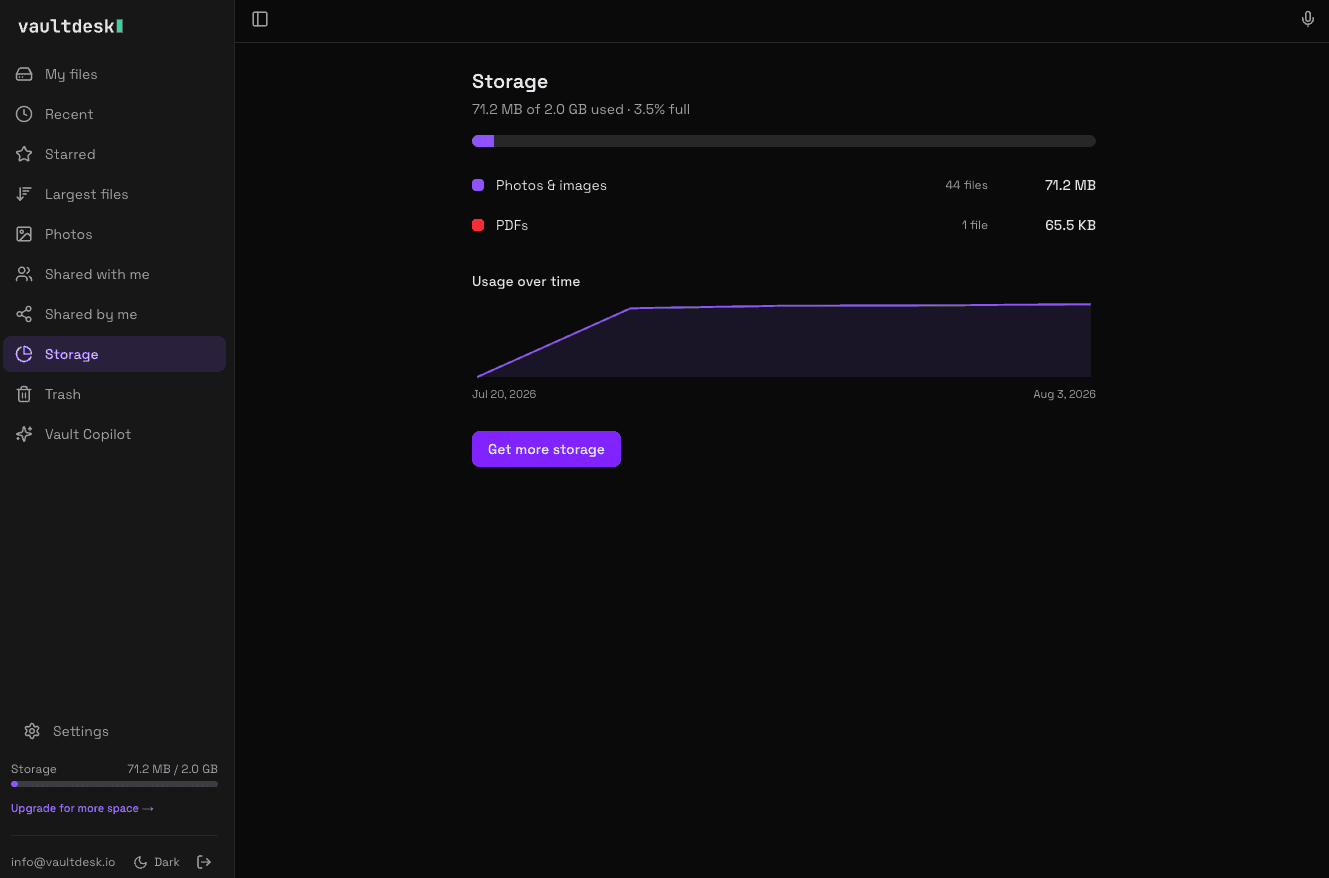Click the purple Photos & images swatch
Image resolution: width=1329 pixels, height=878 pixels.
pos(478,185)
